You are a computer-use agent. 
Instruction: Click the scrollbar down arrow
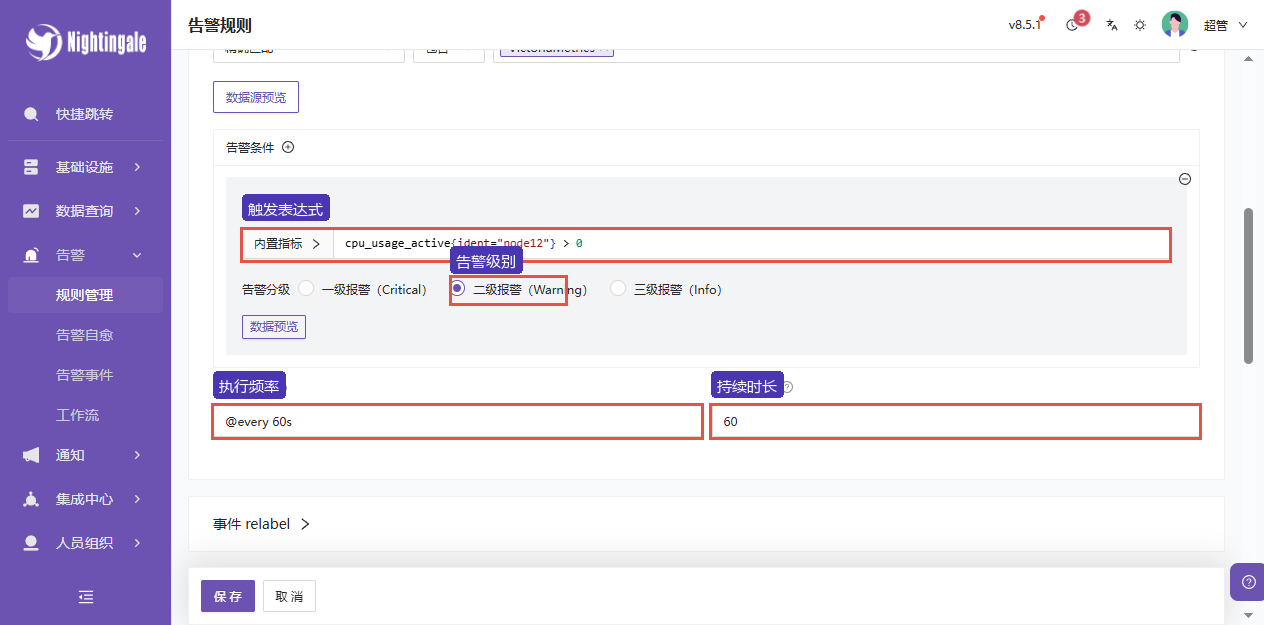pos(1248,614)
